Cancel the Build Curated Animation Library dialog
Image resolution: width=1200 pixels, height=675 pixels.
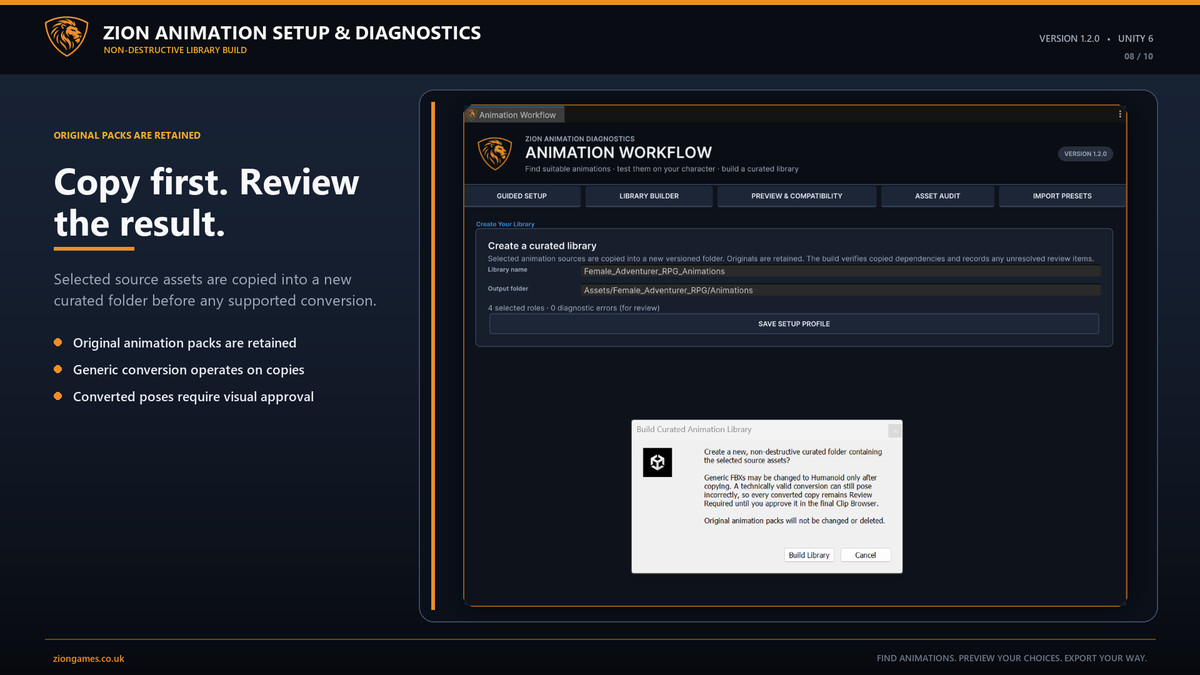coord(865,555)
